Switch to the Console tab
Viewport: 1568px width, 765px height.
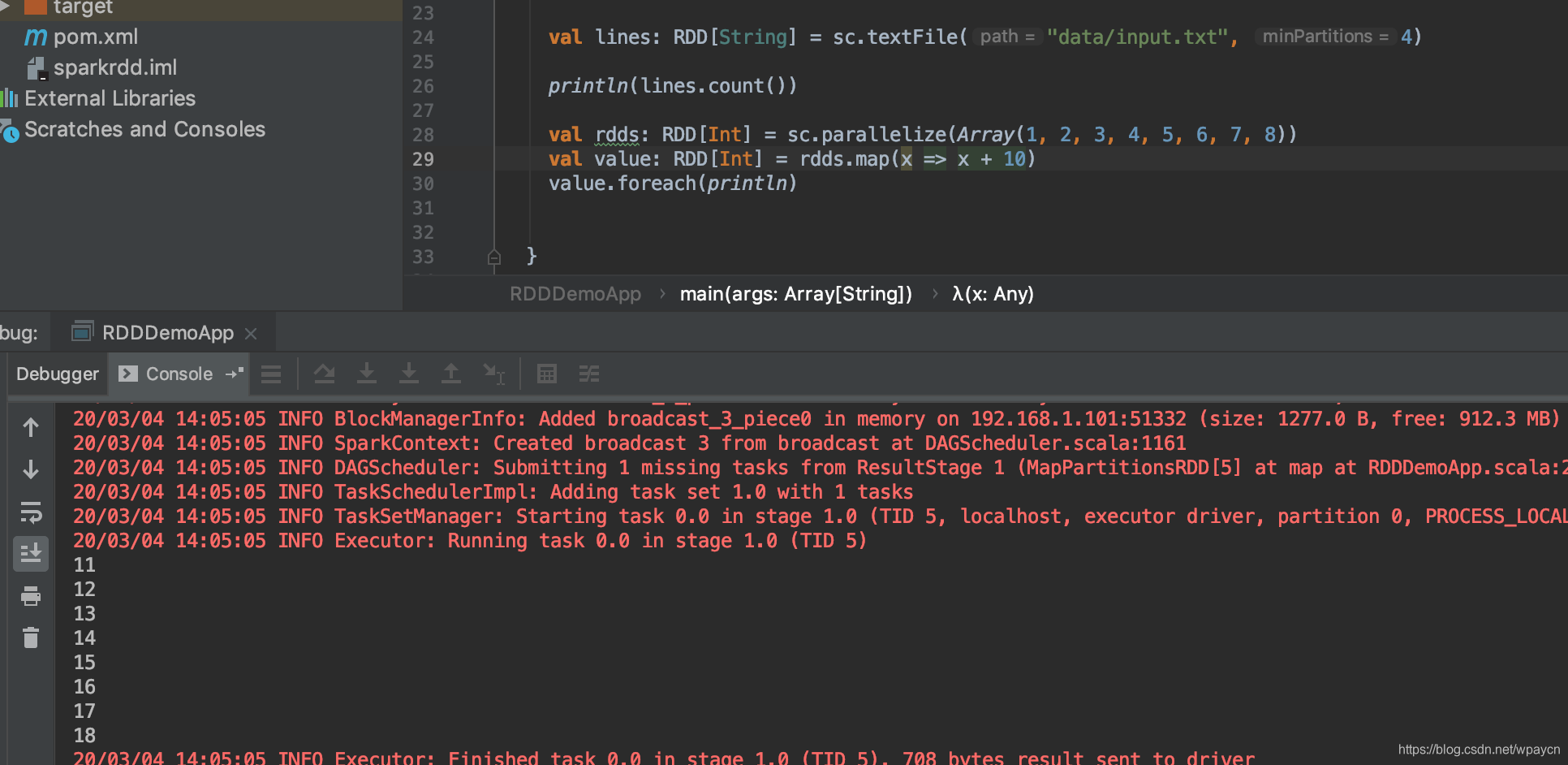point(179,374)
